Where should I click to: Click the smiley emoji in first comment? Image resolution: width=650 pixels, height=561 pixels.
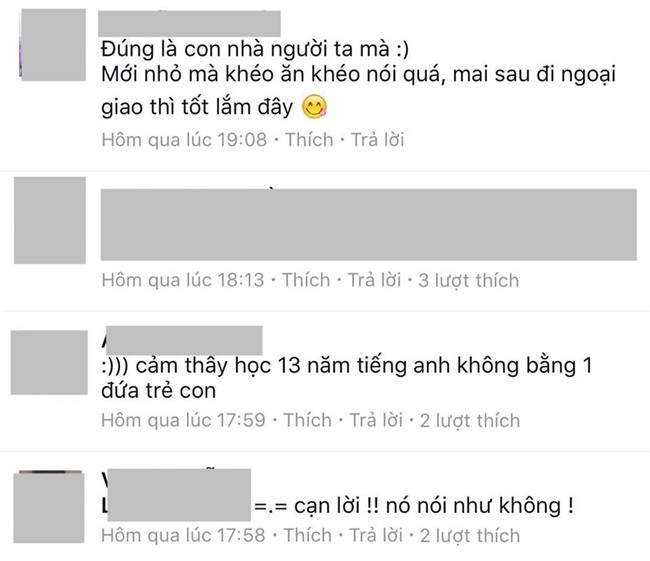(x=314, y=107)
